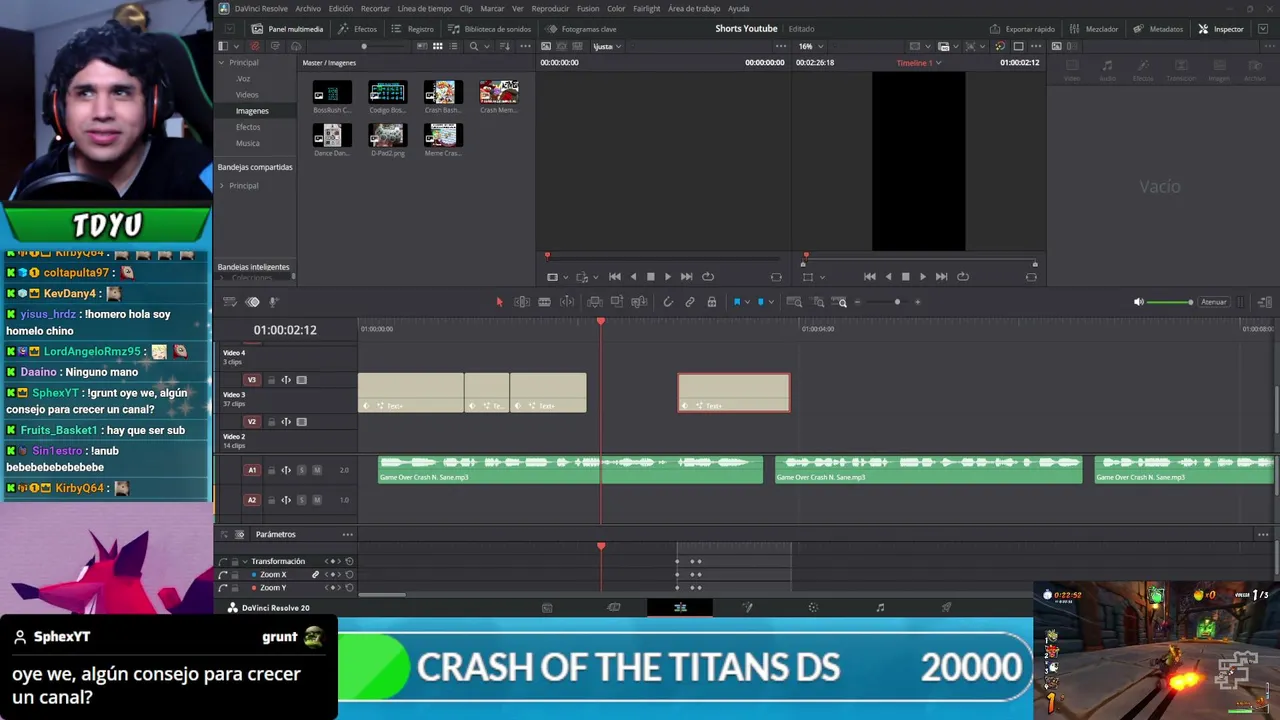Click the replace clip edit icon
1280x720 pixels.
[639, 302]
